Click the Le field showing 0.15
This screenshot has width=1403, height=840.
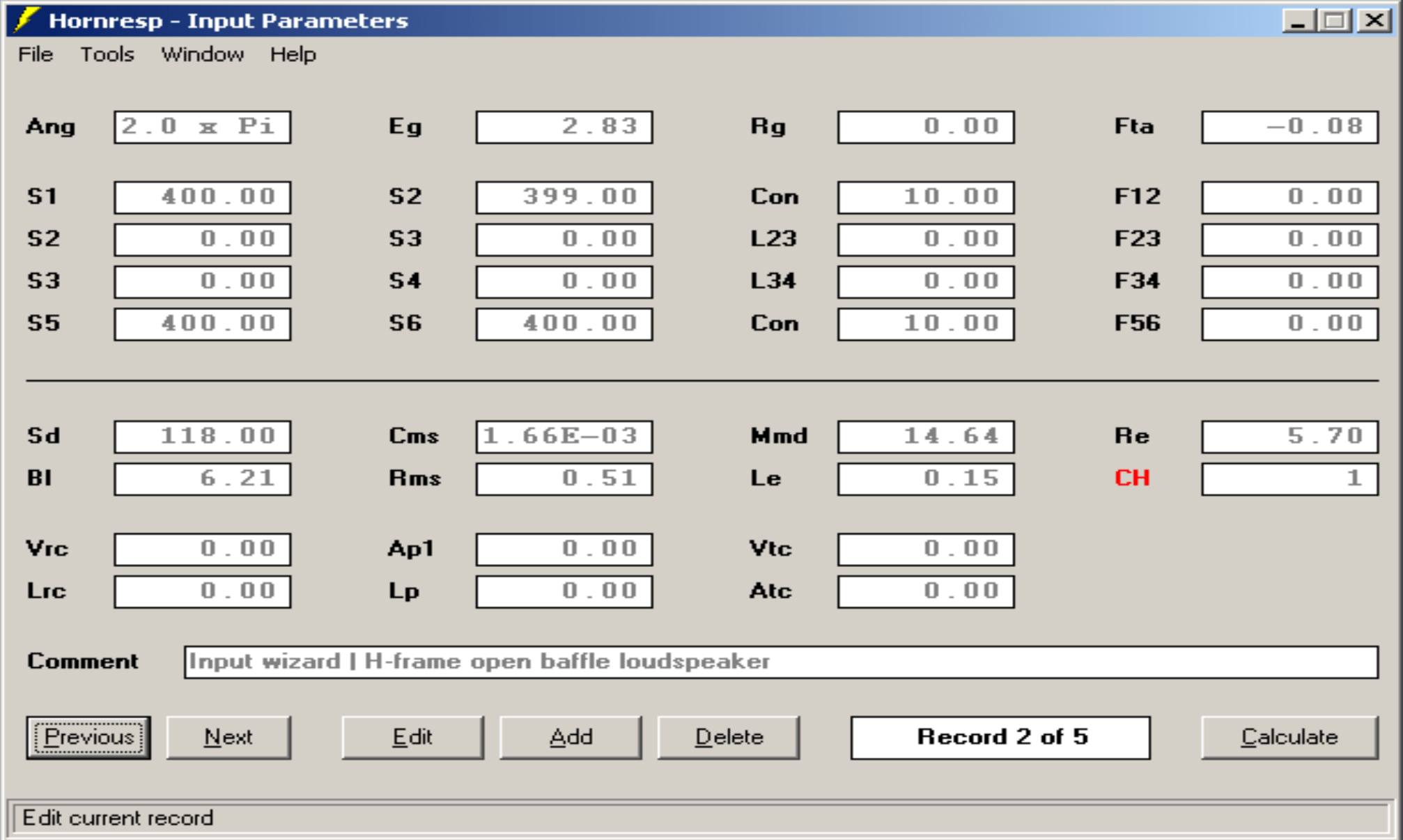point(926,479)
